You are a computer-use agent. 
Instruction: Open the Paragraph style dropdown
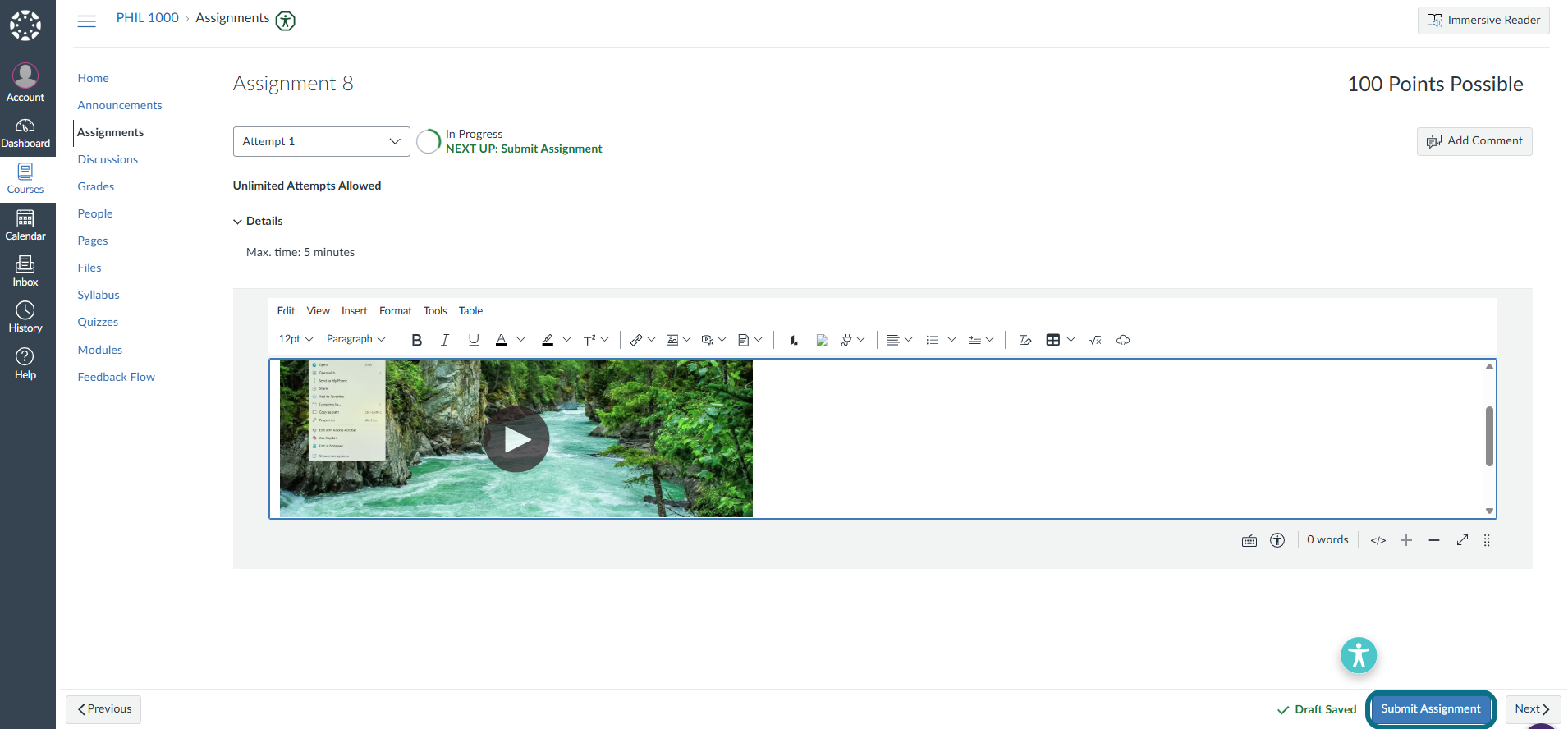[x=355, y=339]
